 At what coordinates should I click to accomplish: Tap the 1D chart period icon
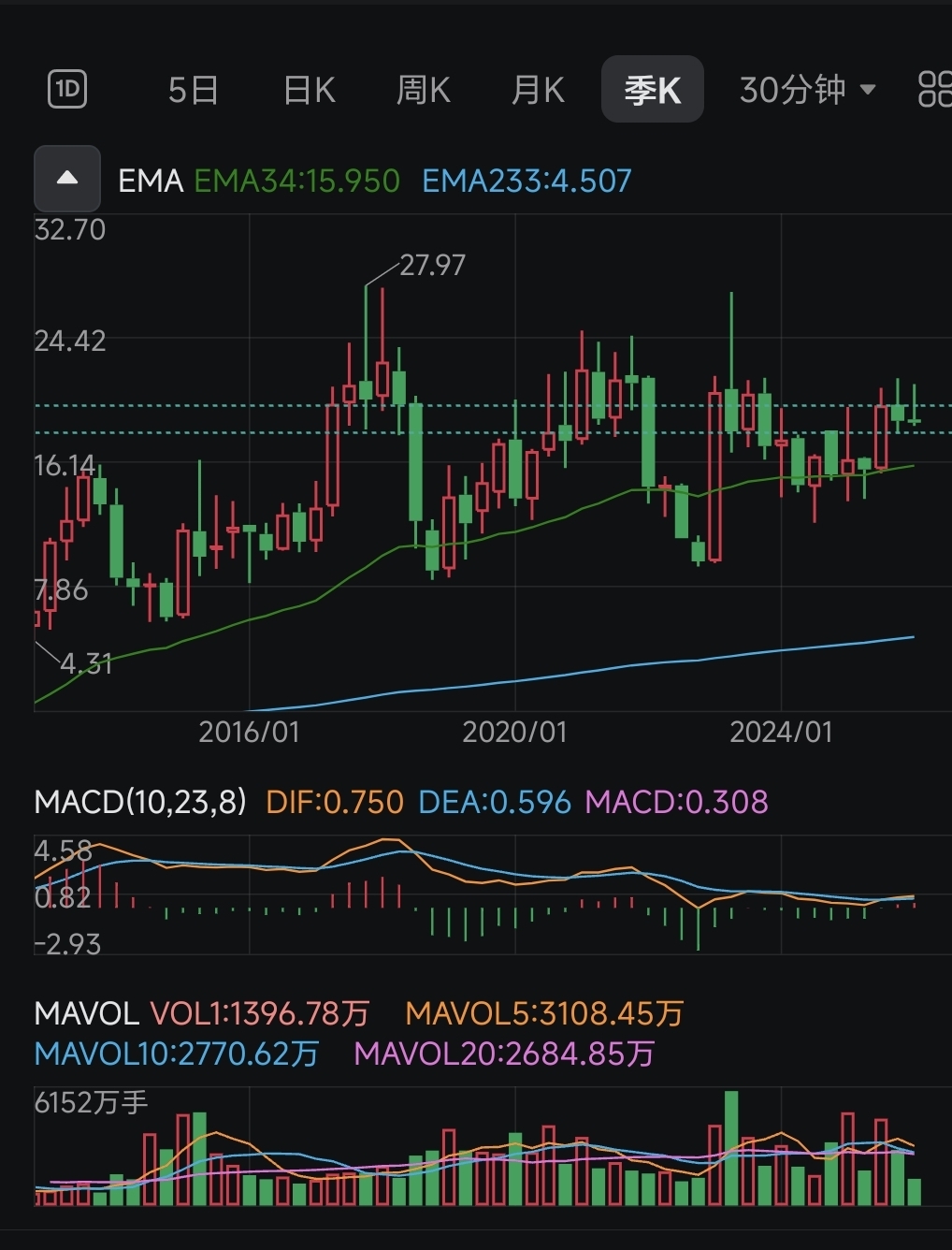click(x=67, y=90)
